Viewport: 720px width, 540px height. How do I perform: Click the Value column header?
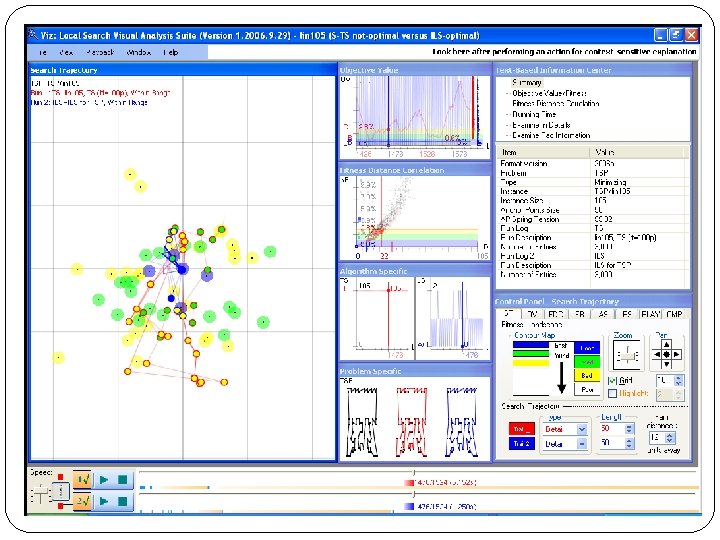tap(636, 152)
